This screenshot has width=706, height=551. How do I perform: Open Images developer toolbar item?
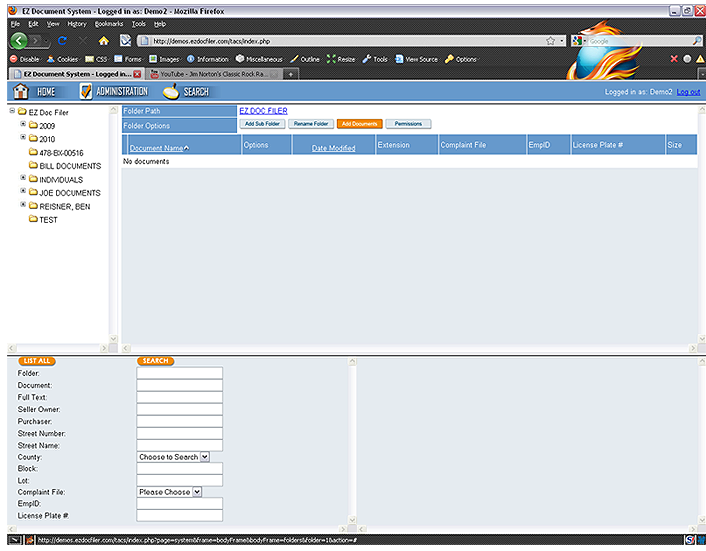point(165,59)
